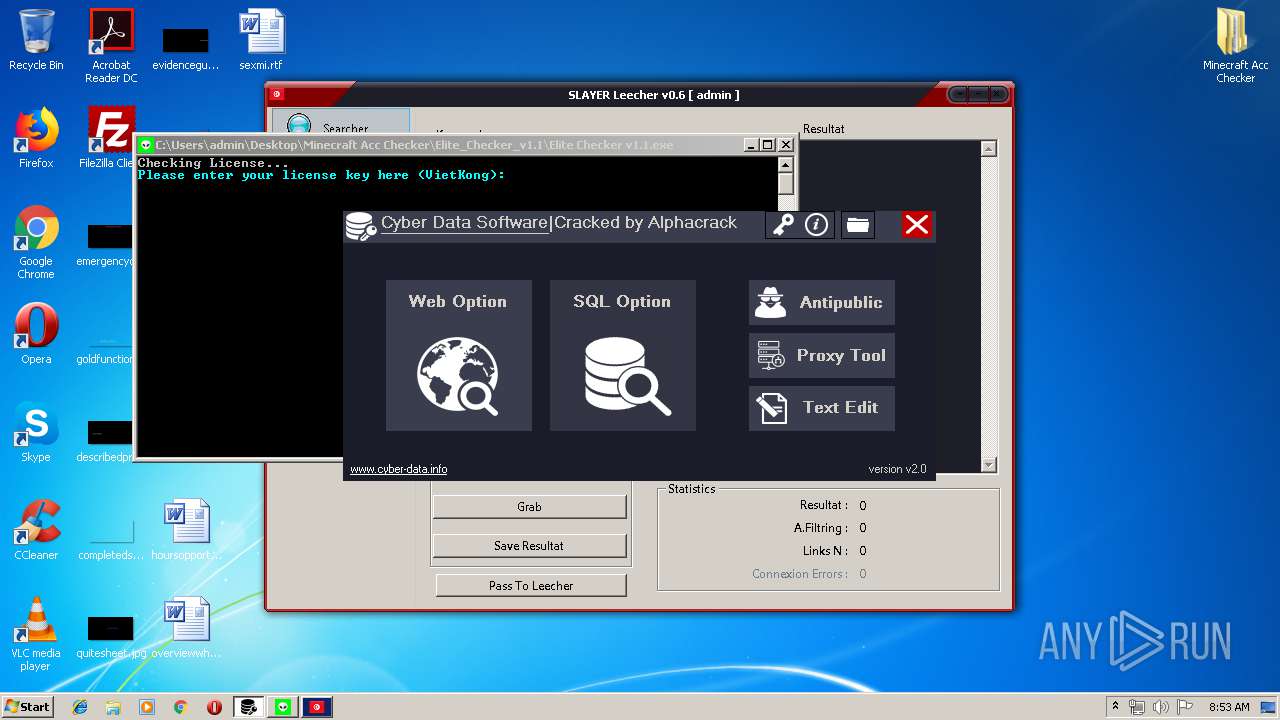This screenshot has height=720, width=1280.
Task: Open Opera from taskbar
Action: click(x=214, y=707)
